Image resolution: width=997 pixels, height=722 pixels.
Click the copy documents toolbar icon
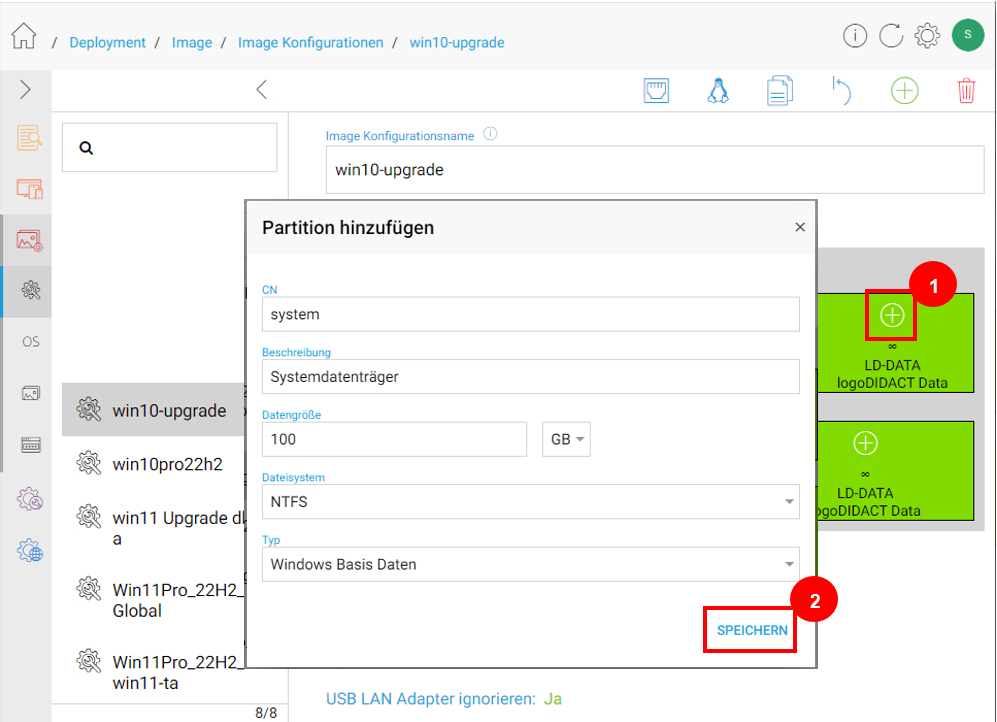[x=780, y=90]
